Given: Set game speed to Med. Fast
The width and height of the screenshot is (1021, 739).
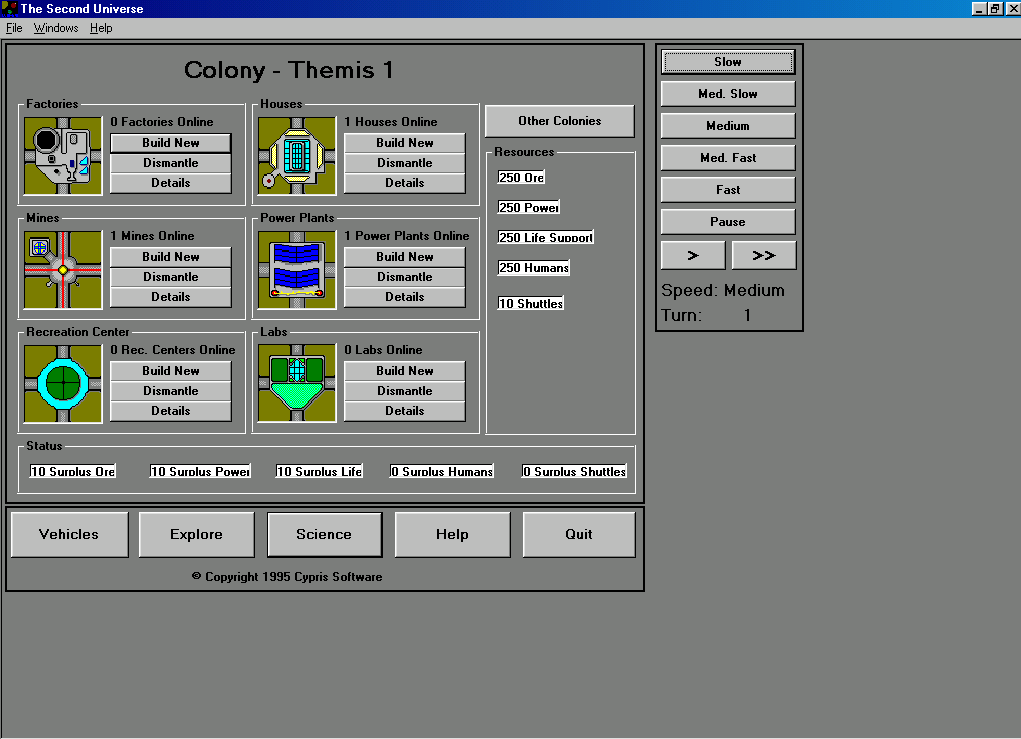Looking at the screenshot, I should click(x=728, y=158).
